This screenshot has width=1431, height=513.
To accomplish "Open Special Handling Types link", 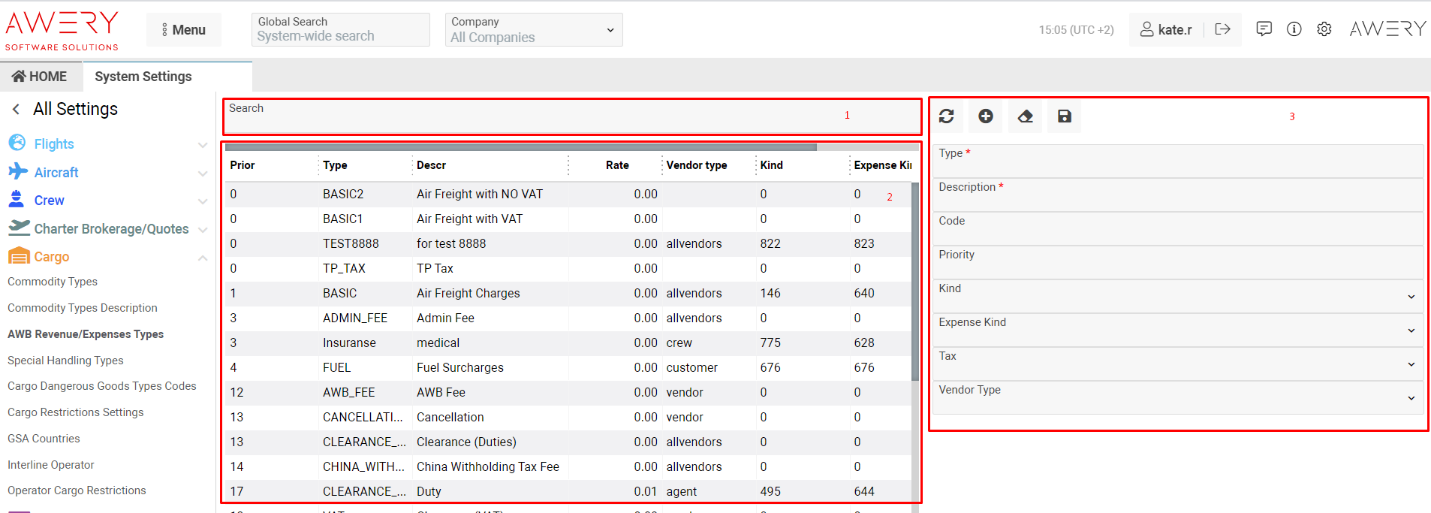I will (66, 360).
